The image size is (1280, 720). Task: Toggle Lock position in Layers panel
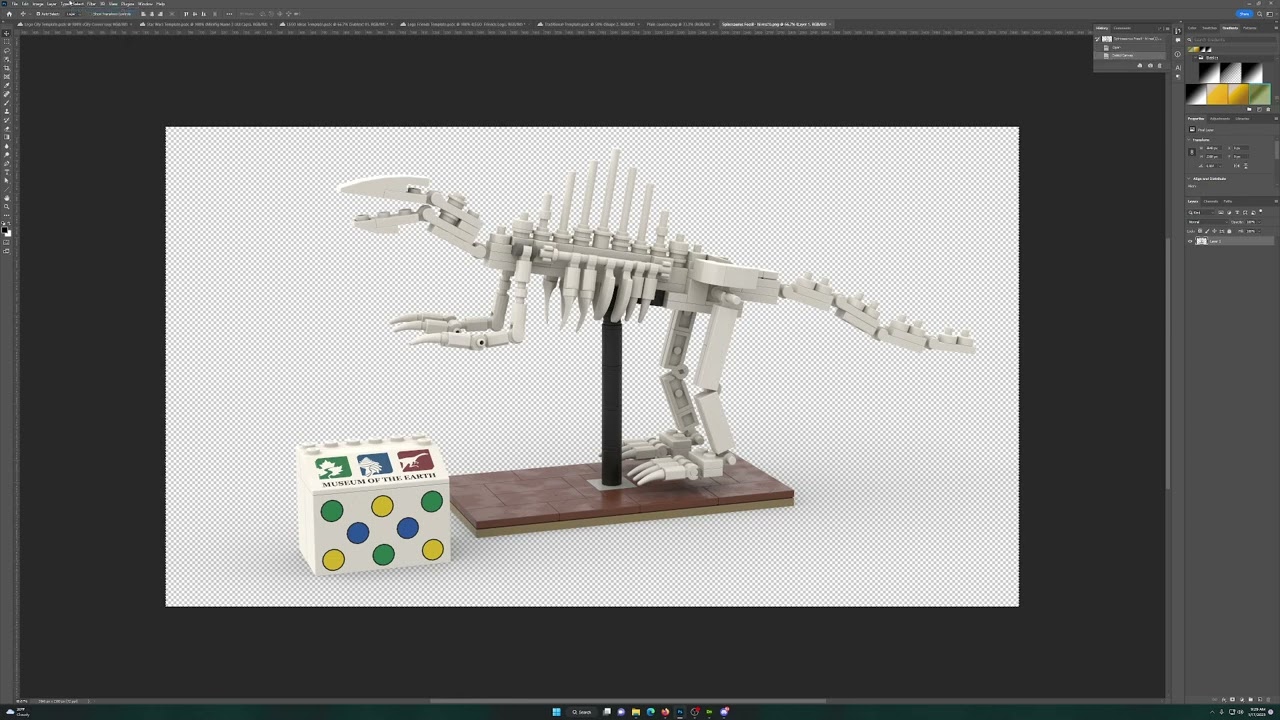tap(1214, 231)
